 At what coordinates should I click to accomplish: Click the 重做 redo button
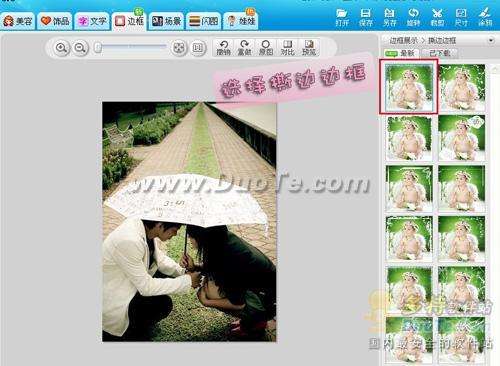[x=245, y=48]
